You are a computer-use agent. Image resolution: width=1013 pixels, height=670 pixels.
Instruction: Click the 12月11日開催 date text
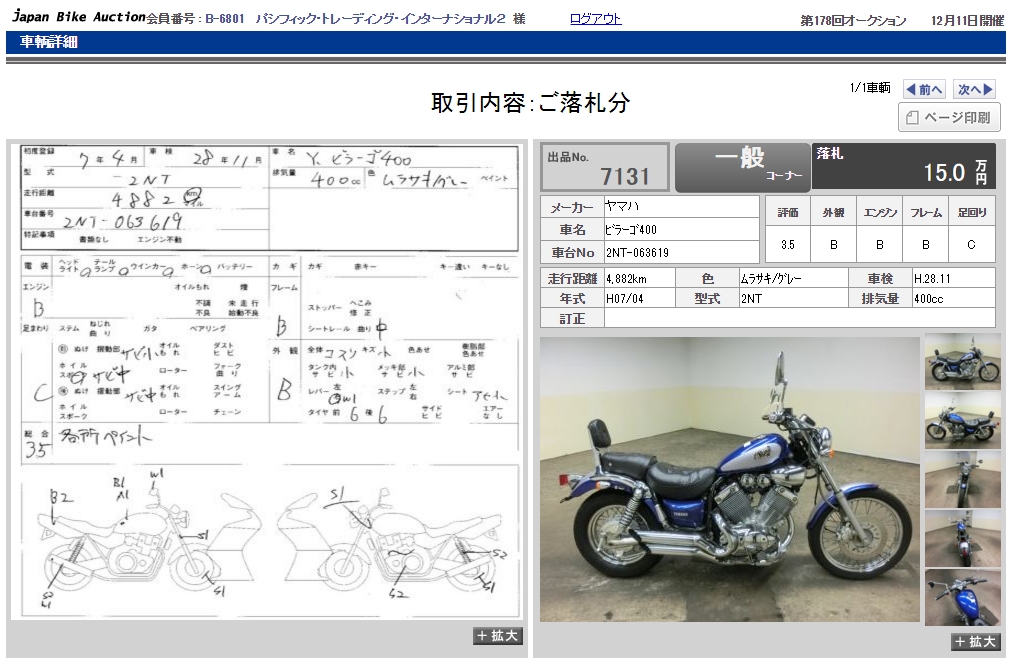967,21
